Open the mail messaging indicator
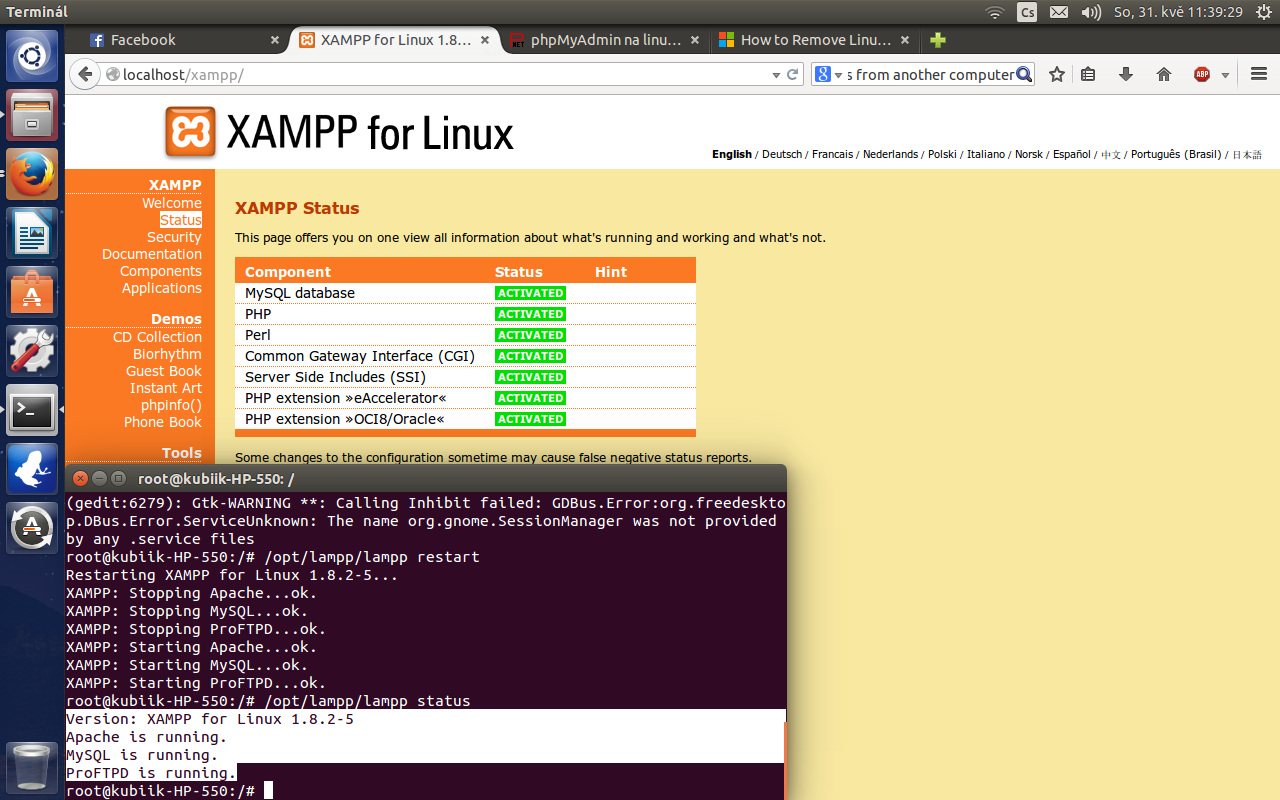The height and width of the screenshot is (800, 1280). (1059, 12)
